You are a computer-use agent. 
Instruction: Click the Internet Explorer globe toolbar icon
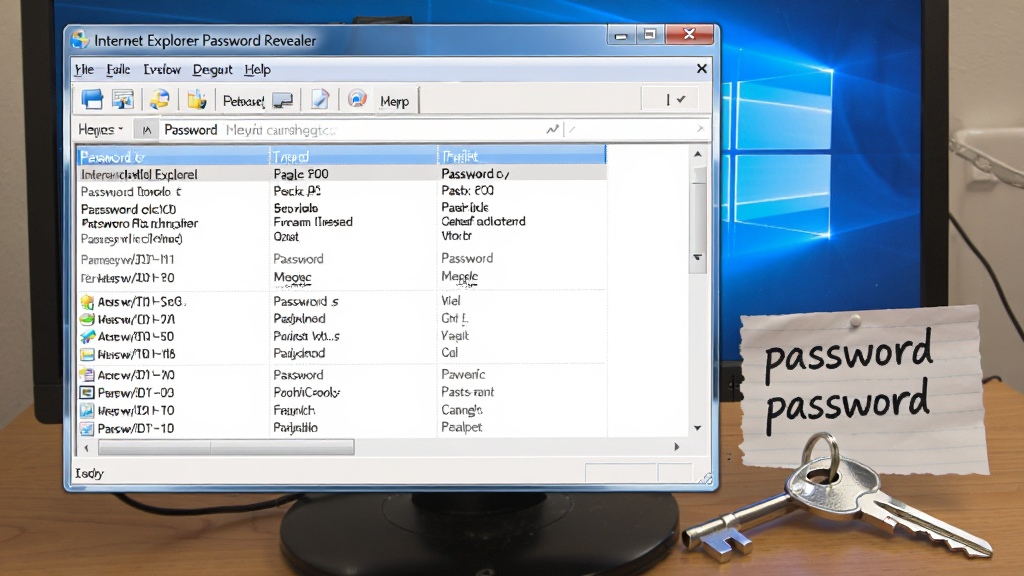tap(159, 99)
